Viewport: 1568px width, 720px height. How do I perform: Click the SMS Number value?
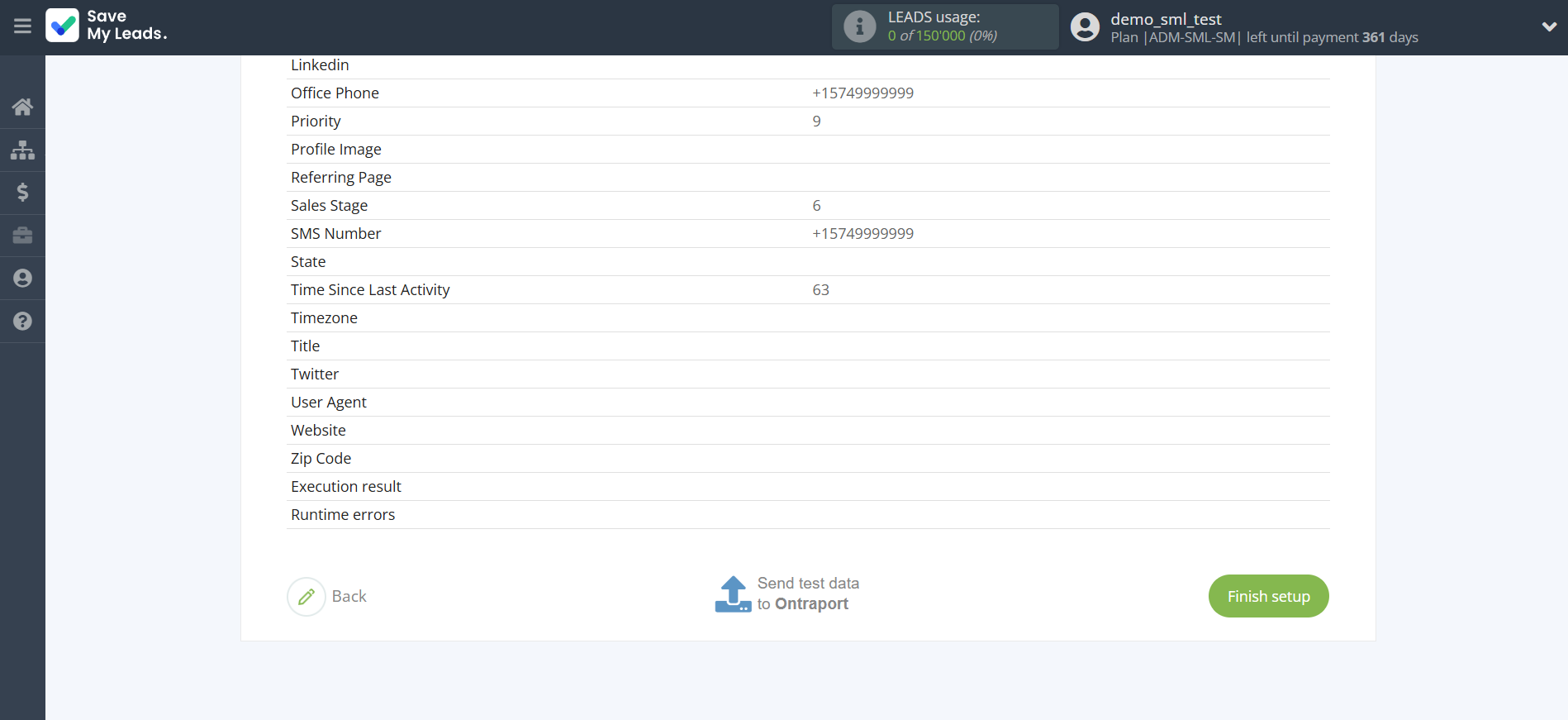862,234
